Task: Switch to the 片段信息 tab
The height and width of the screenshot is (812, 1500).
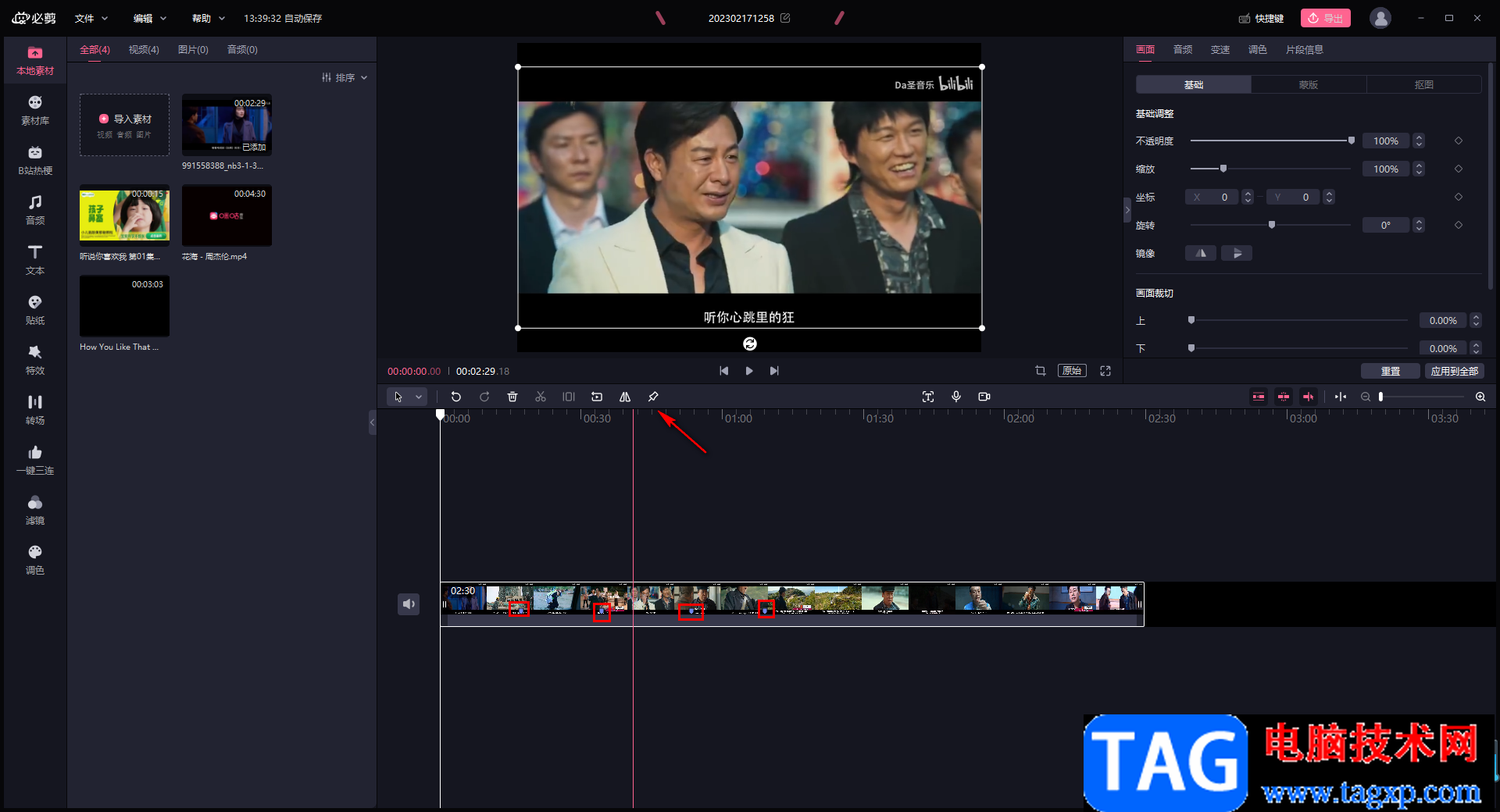Action: pyautogui.click(x=1305, y=49)
